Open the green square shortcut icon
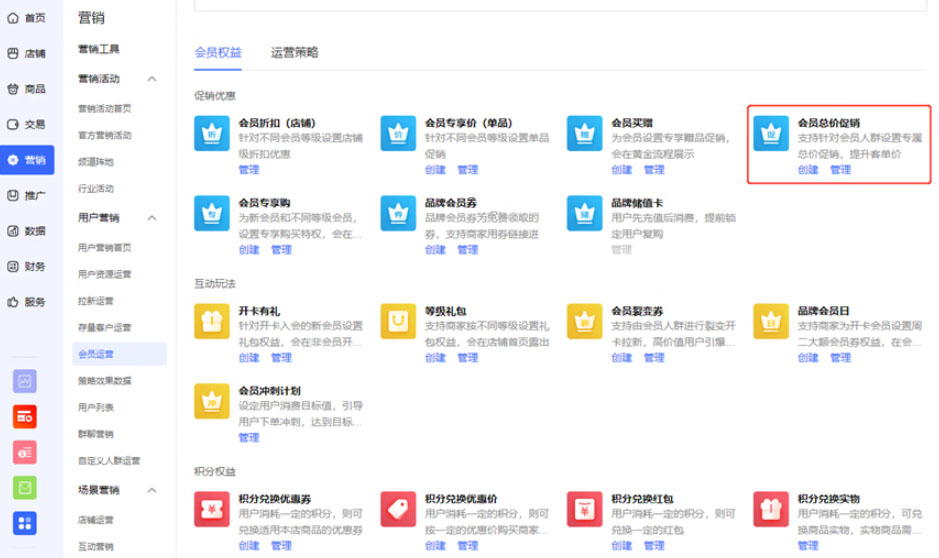 (x=25, y=488)
